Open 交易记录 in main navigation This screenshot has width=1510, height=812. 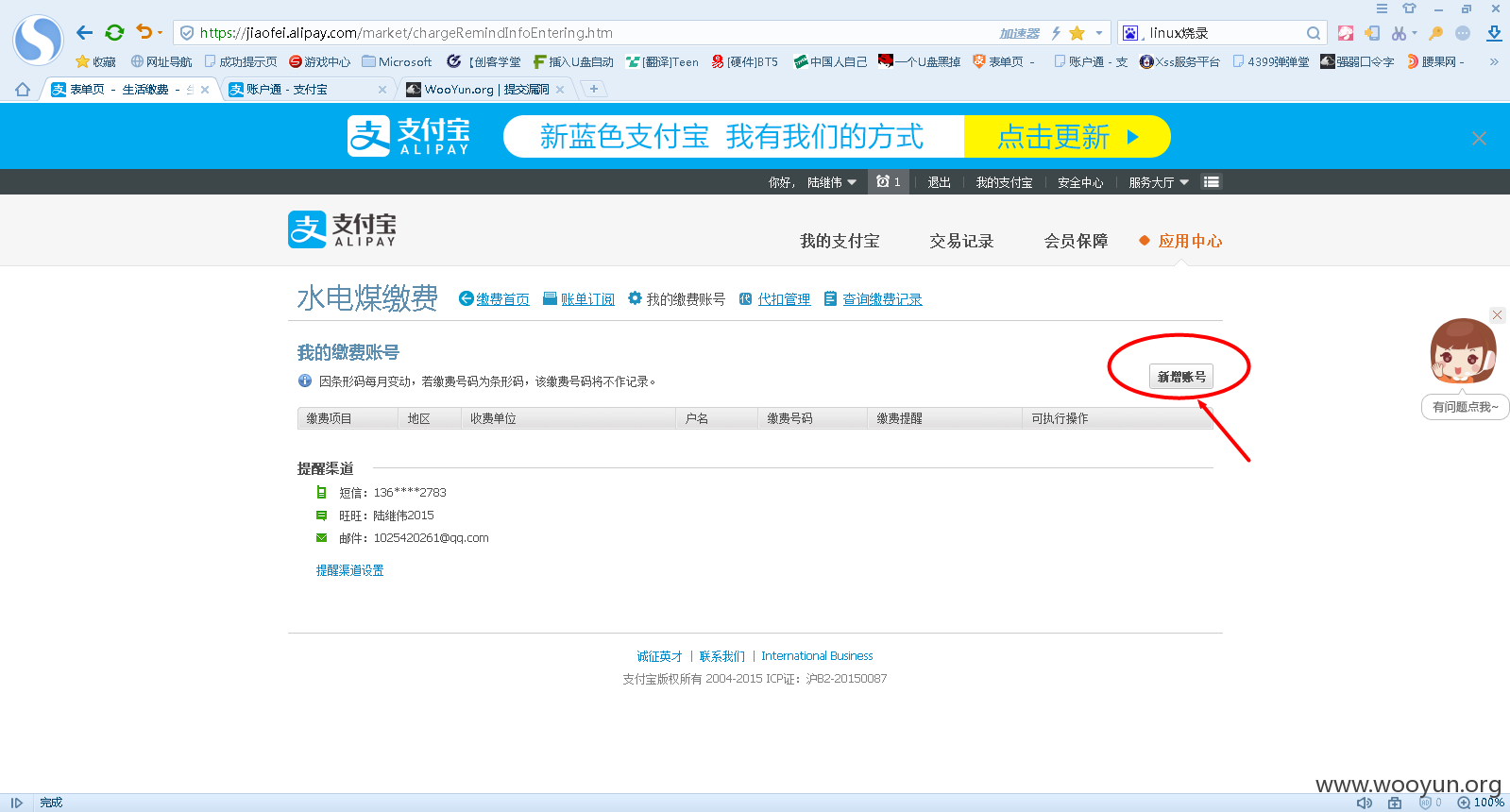[961, 241]
